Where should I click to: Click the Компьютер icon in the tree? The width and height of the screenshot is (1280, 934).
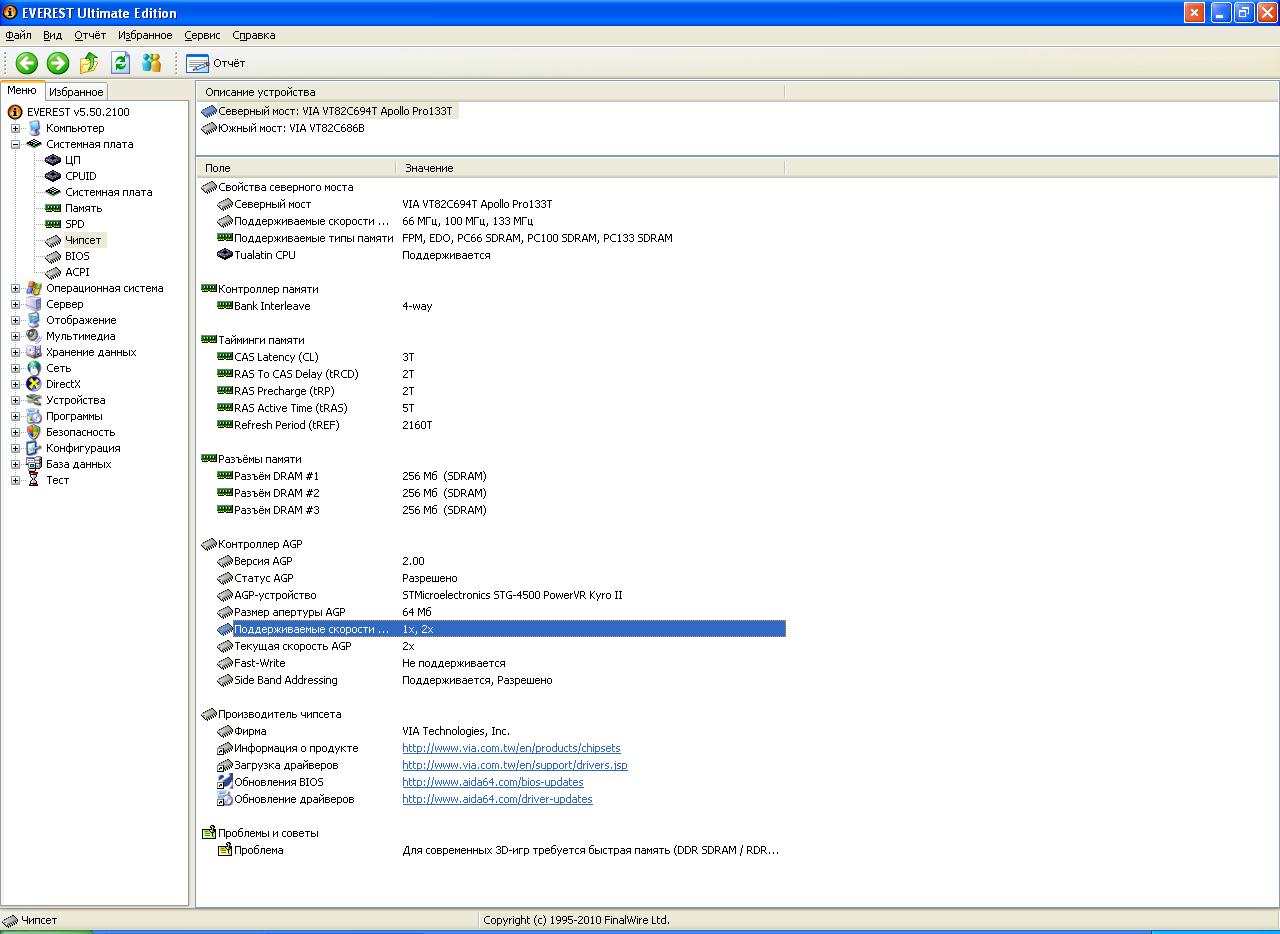tap(34, 128)
